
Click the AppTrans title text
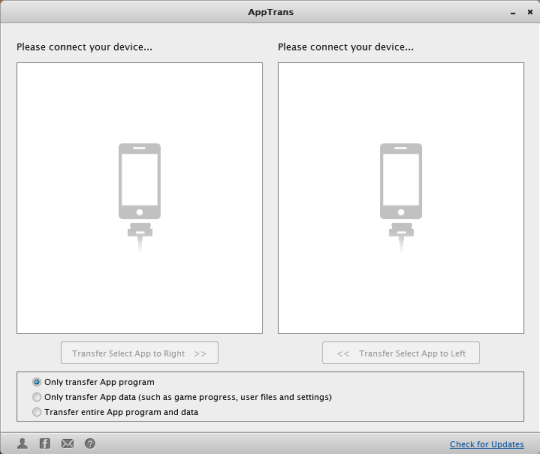pyautogui.click(x=271, y=12)
